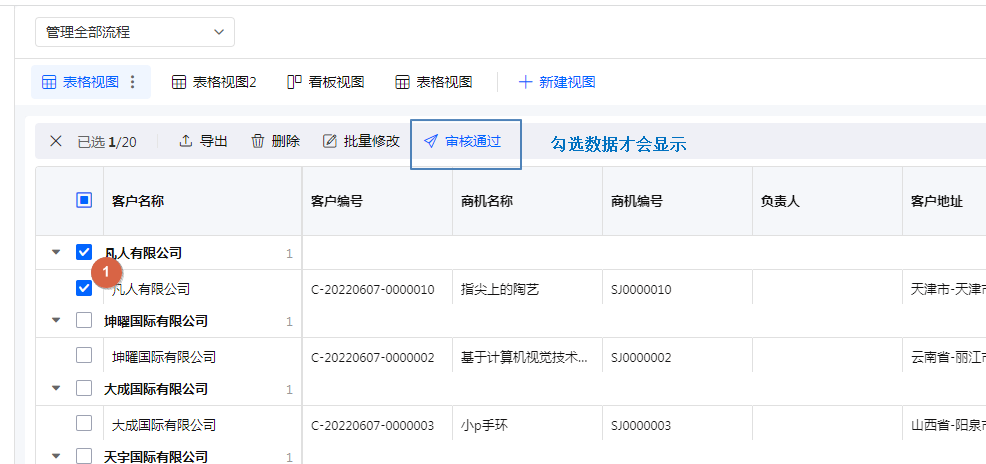Collapse the 坤曜国际有限公司 group arrow
This screenshot has height=464, width=986.
pyautogui.click(x=56, y=321)
